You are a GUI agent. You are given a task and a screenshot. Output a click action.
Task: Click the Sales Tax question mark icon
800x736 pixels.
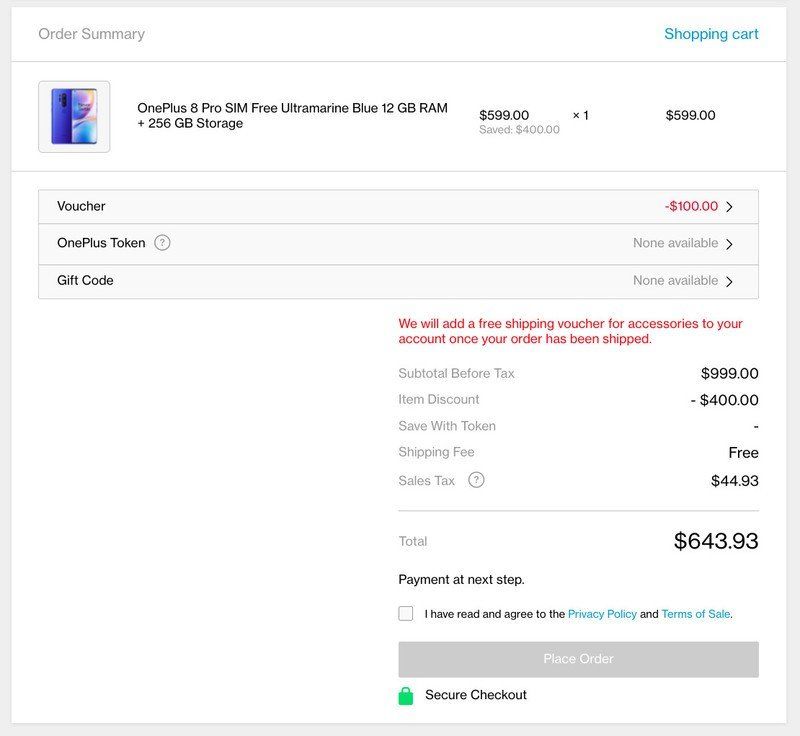476,480
